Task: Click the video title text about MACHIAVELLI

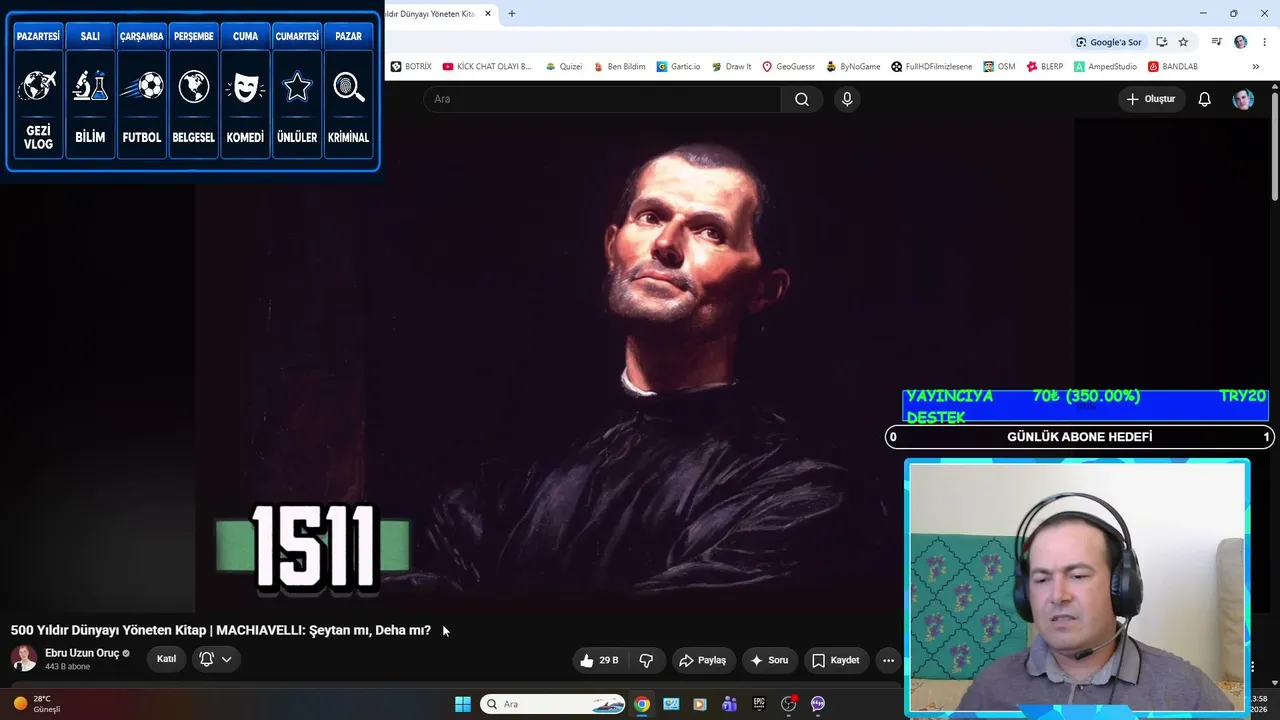Action: point(221,630)
